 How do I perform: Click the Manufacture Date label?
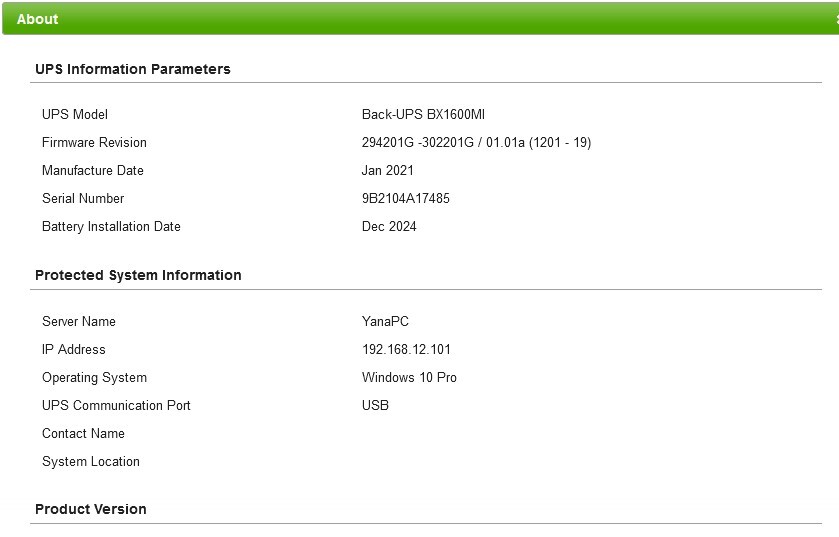point(93,171)
